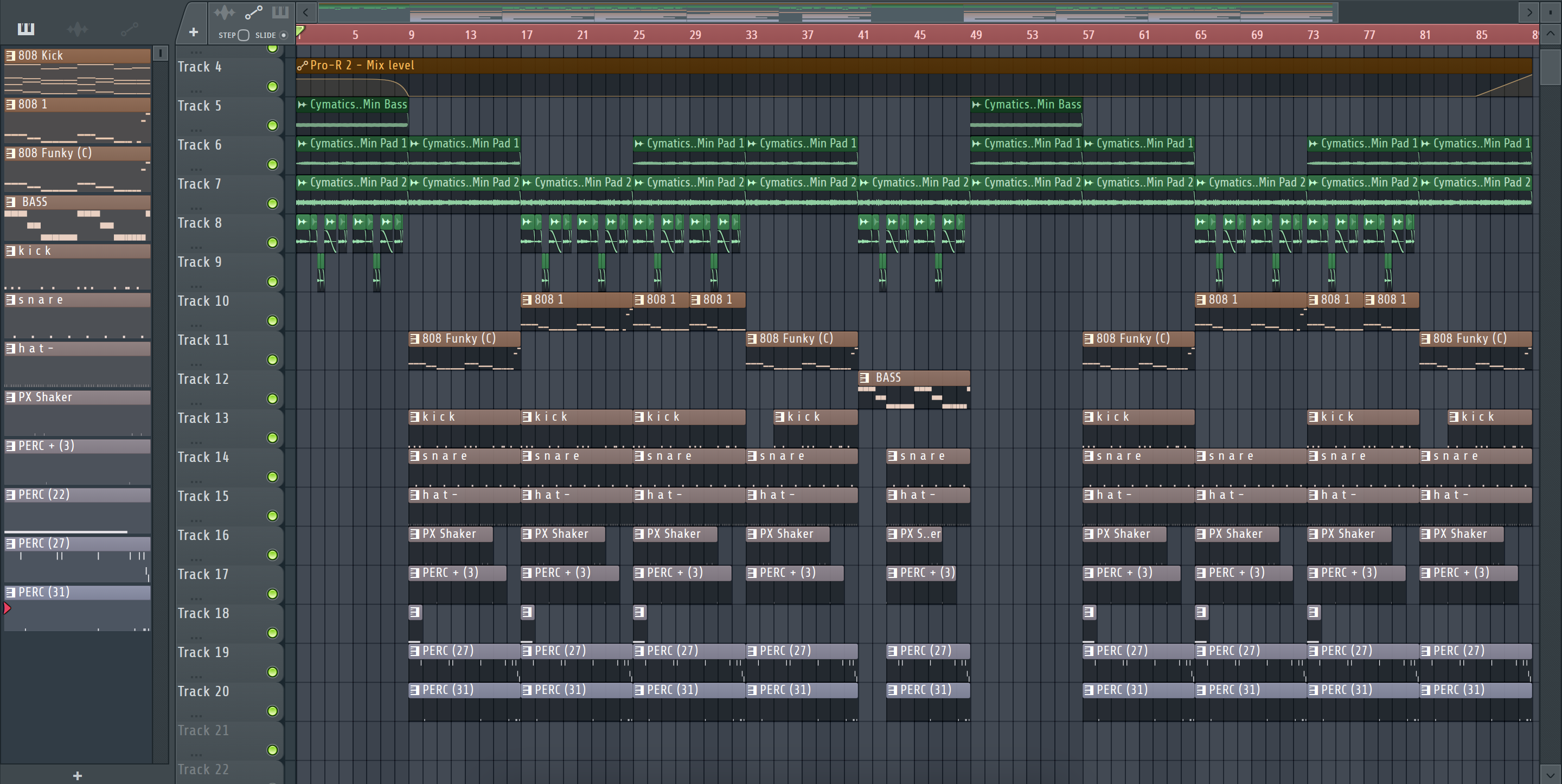Mute Track 19 using its green LED
This screenshot has width=1562, height=784.
click(x=273, y=672)
